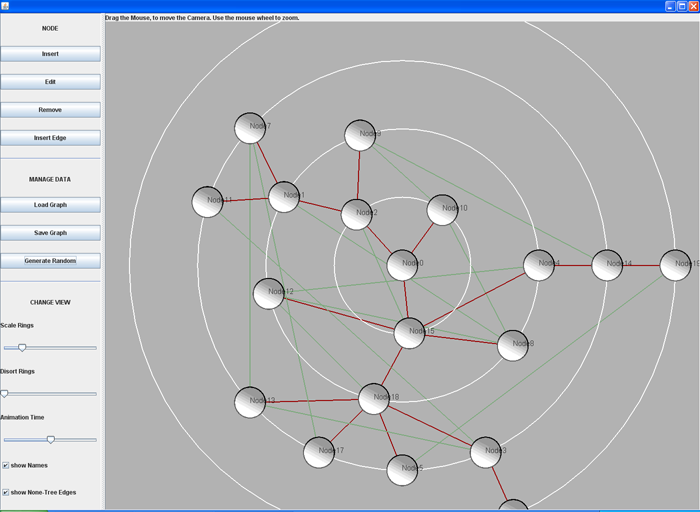Toggle the show Names checkbox
700x512 pixels.
(6, 465)
